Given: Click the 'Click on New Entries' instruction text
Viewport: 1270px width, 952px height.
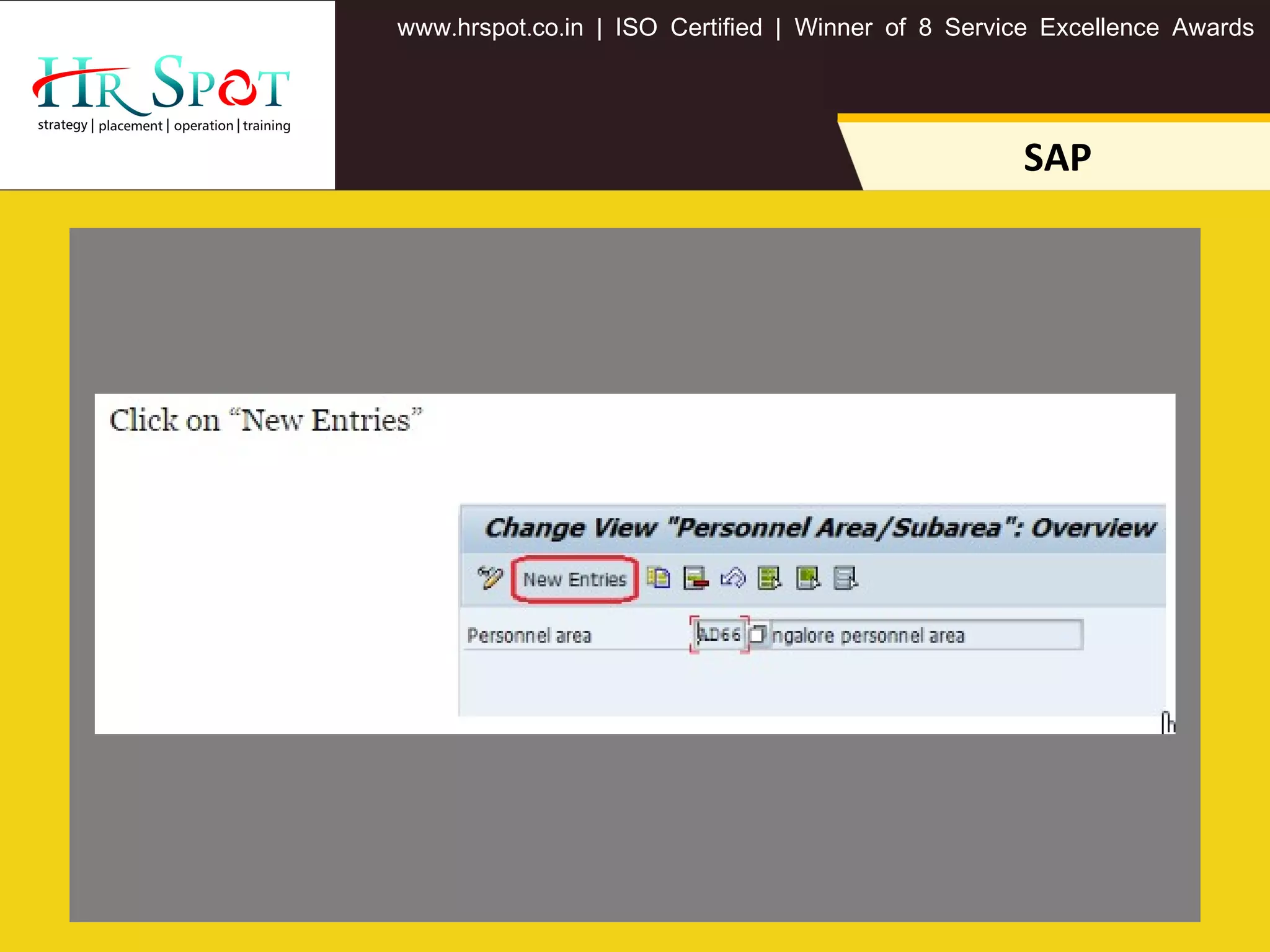Looking at the screenshot, I should pyautogui.click(x=266, y=420).
